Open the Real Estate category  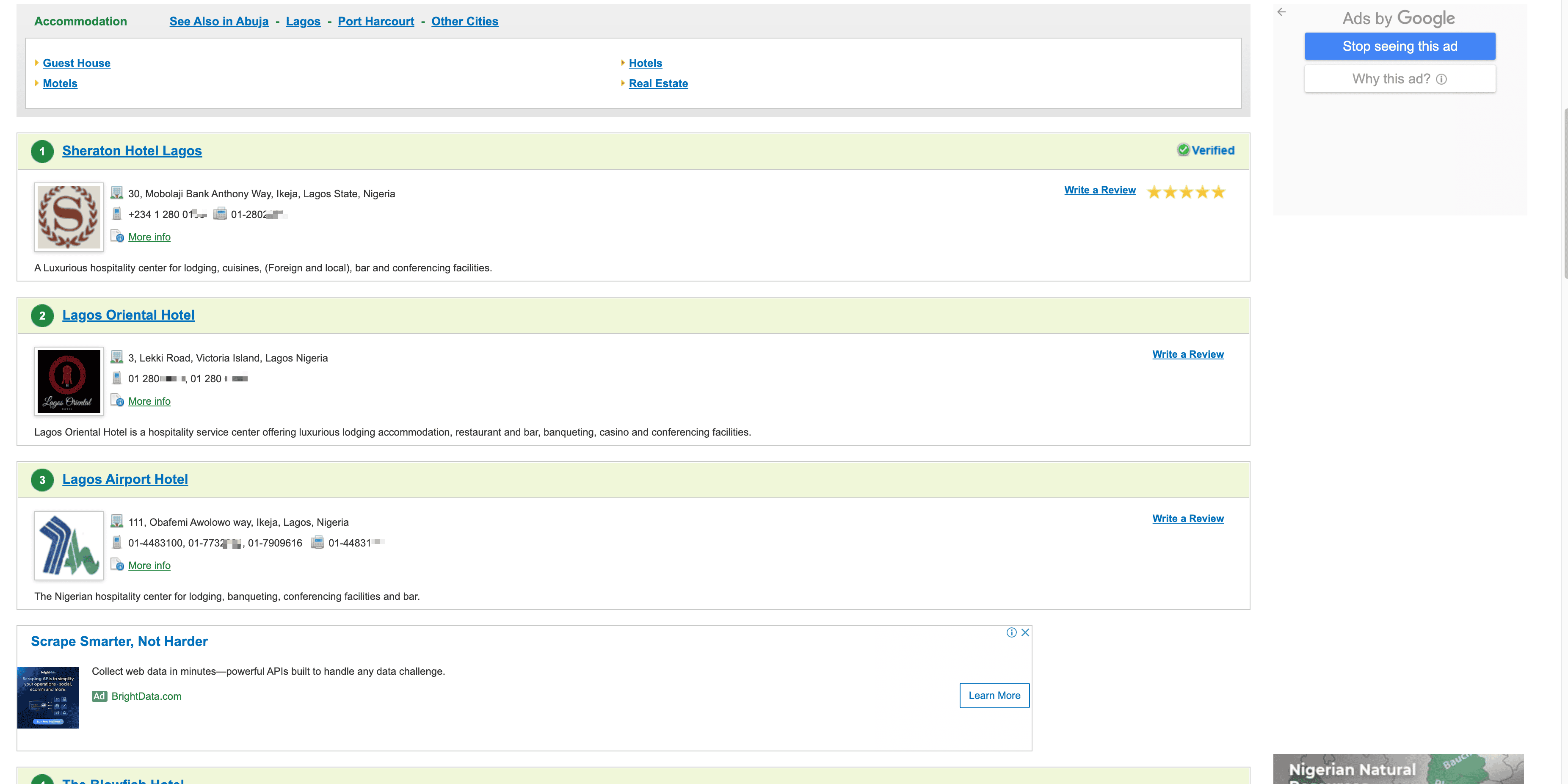point(658,83)
